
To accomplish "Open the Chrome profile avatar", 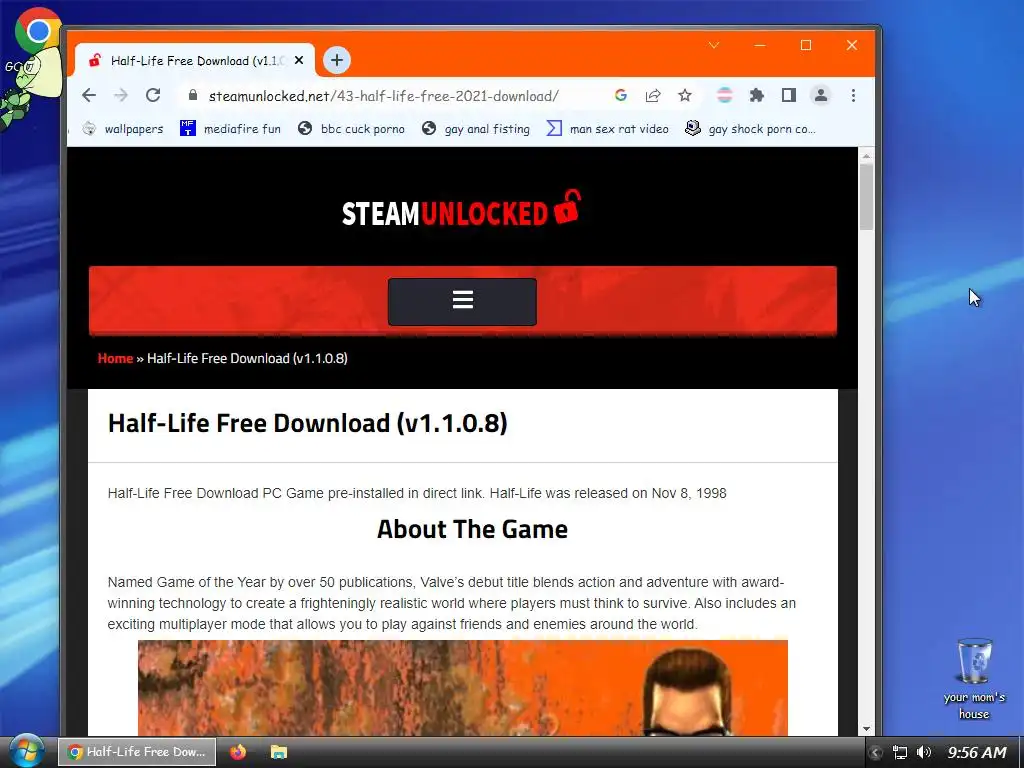I will tap(820, 95).
